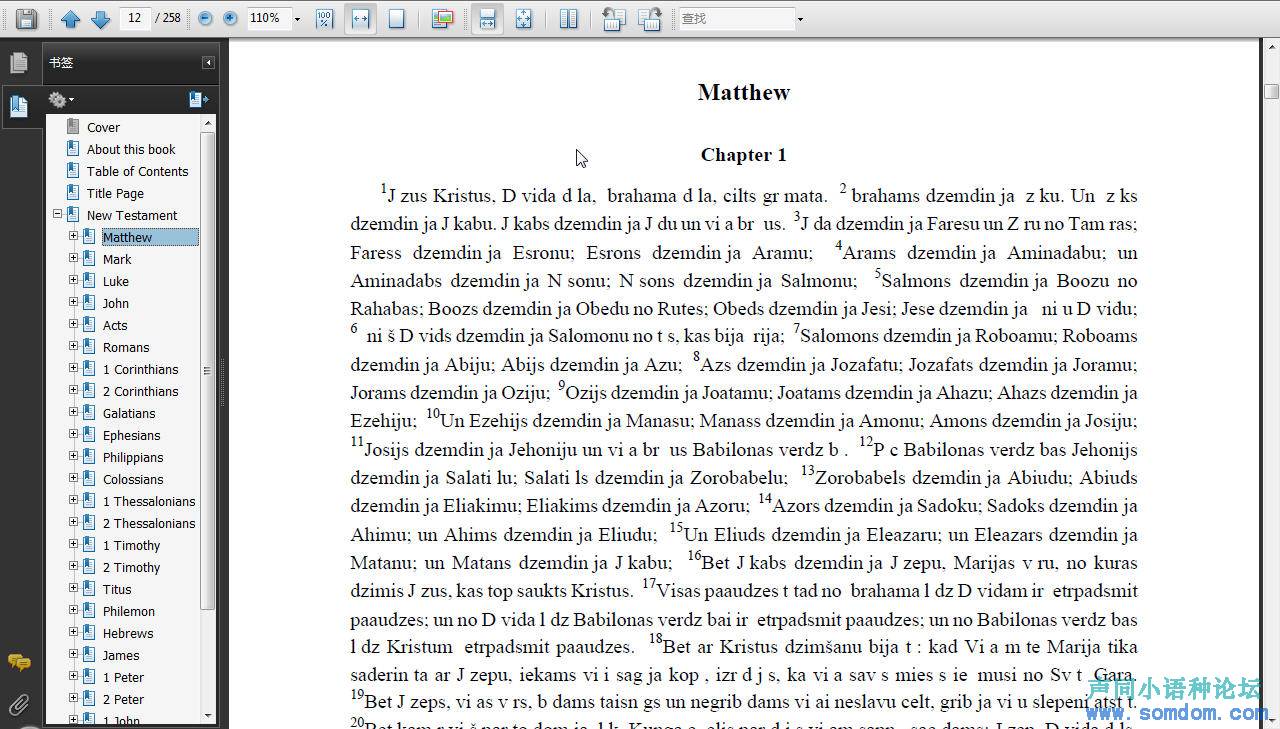Click the document vertical scrollbar thumb
The width and height of the screenshot is (1280, 729).
coord(1271,92)
